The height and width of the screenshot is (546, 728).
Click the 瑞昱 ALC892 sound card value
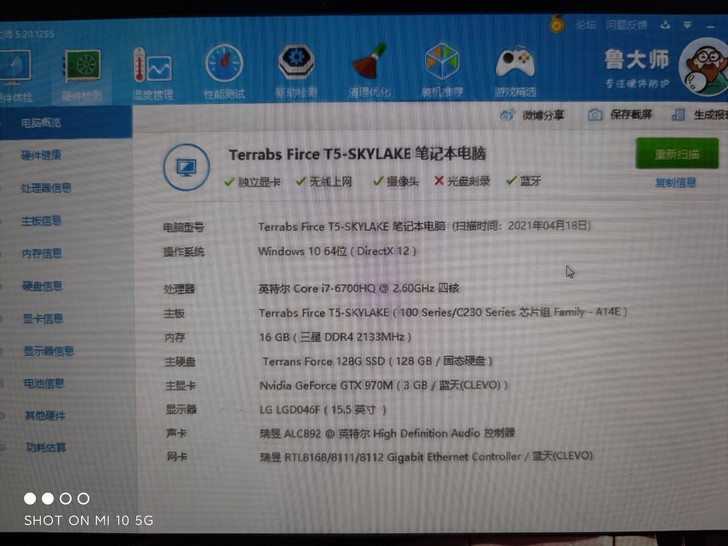point(387,434)
